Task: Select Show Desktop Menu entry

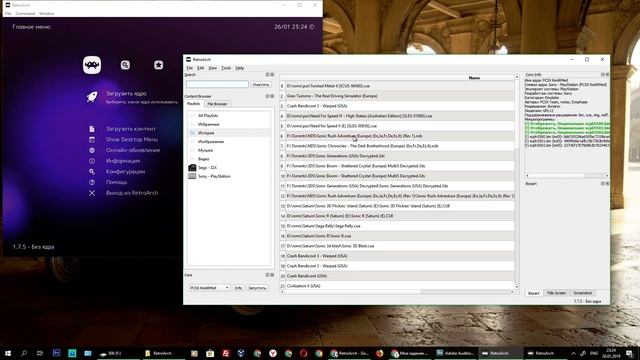Action: click(x=132, y=140)
